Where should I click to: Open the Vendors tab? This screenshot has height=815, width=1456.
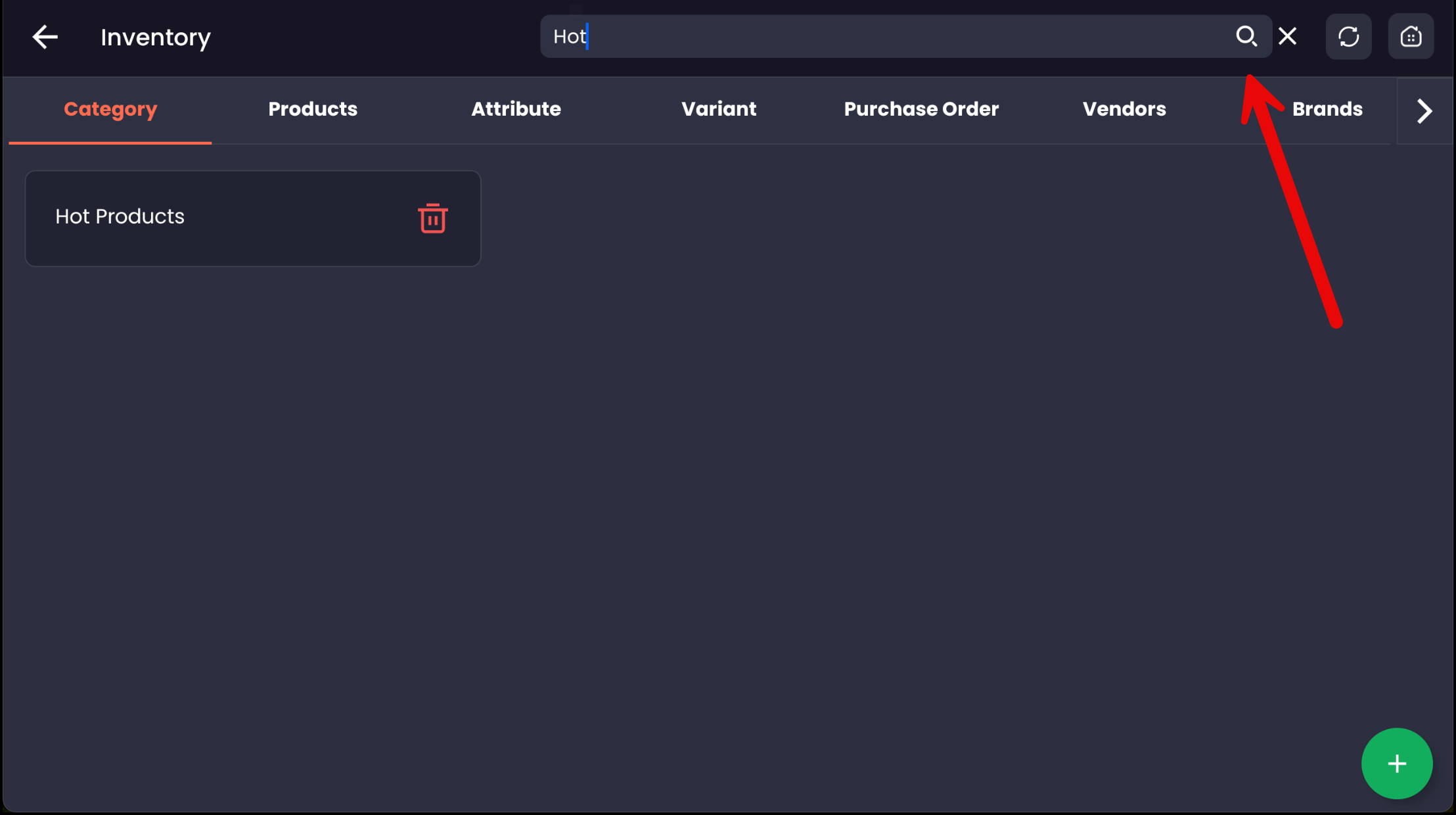point(1124,109)
